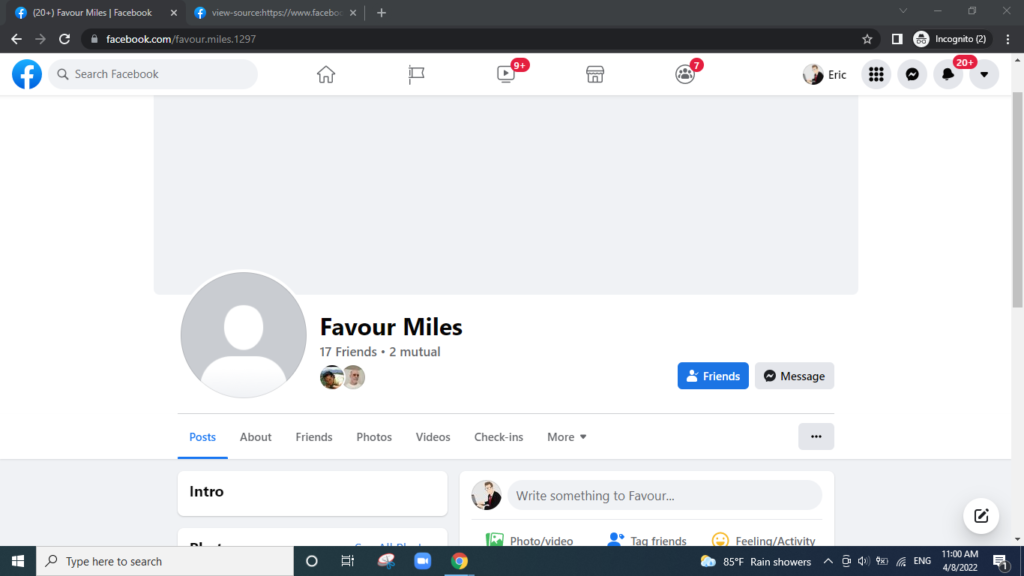This screenshot has width=1024, height=576.
Task: Switch to the About tab
Action: pos(255,437)
